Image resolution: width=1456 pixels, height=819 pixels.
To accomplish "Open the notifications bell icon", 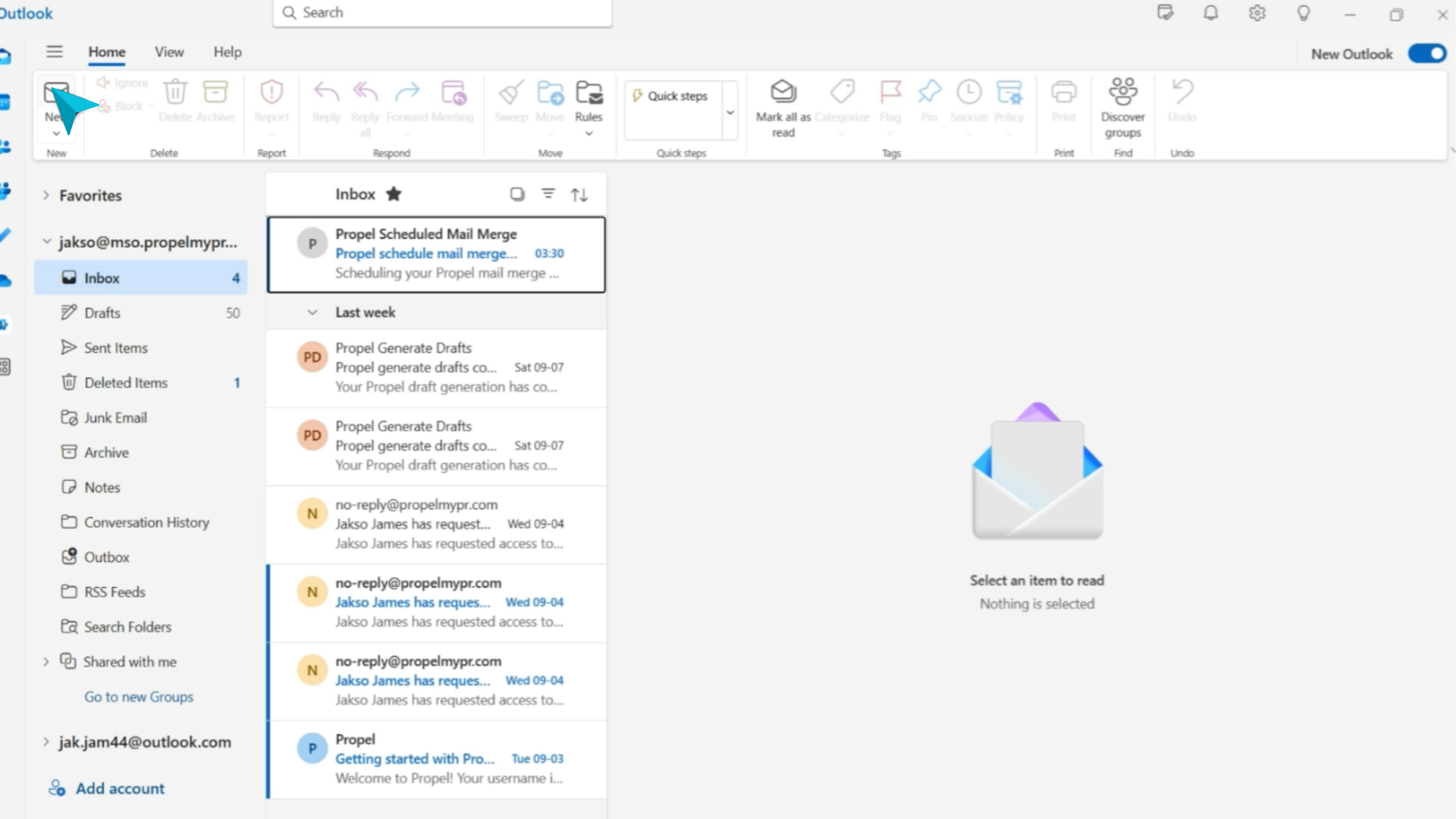I will coord(1211,13).
